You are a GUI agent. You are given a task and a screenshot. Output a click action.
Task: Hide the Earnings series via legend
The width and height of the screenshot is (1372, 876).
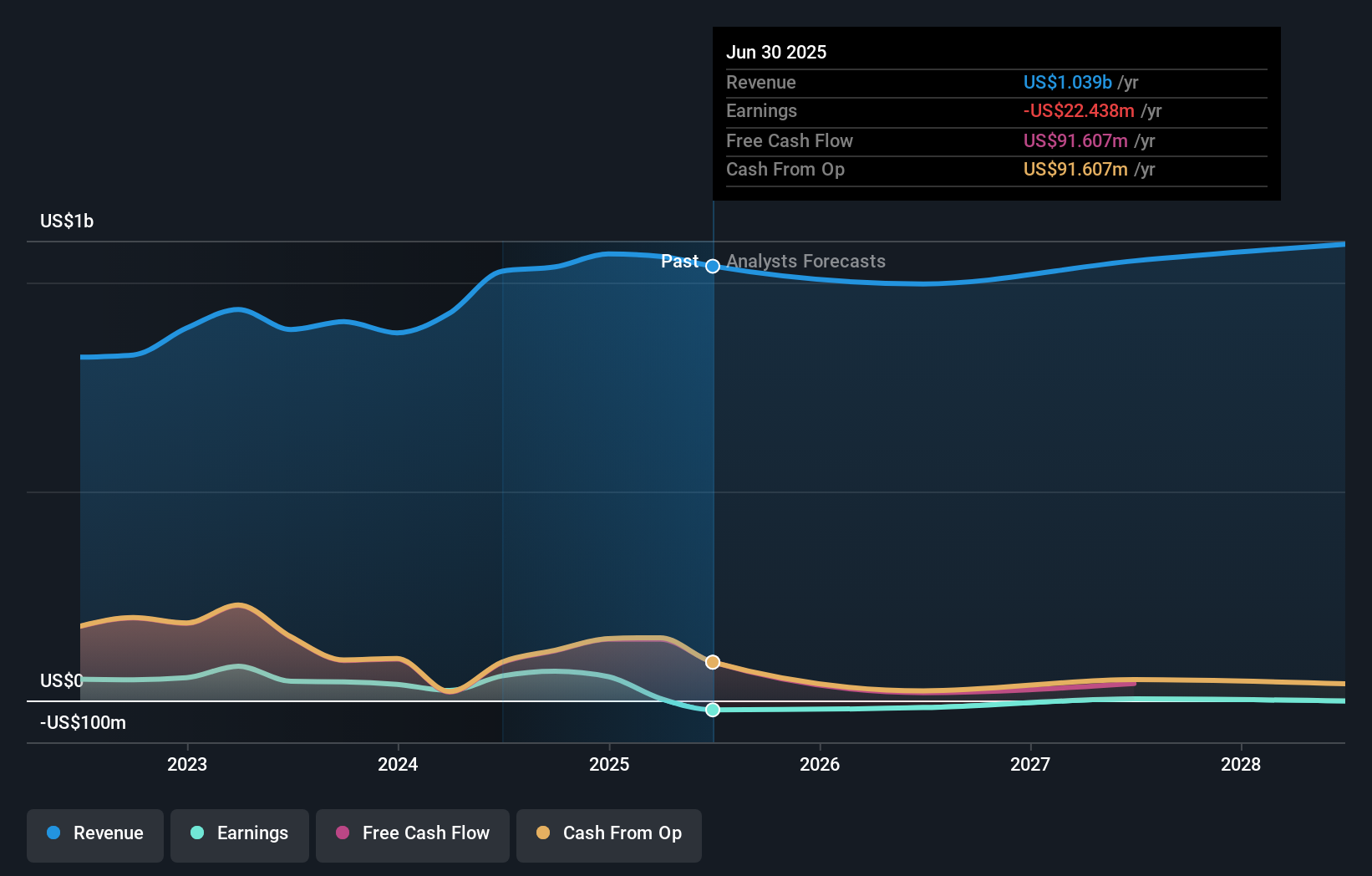click(240, 833)
